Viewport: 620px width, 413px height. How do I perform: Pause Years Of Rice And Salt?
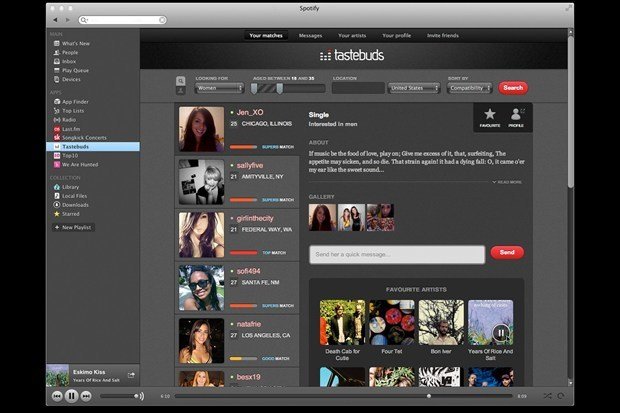pyautogui.click(x=500, y=333)
